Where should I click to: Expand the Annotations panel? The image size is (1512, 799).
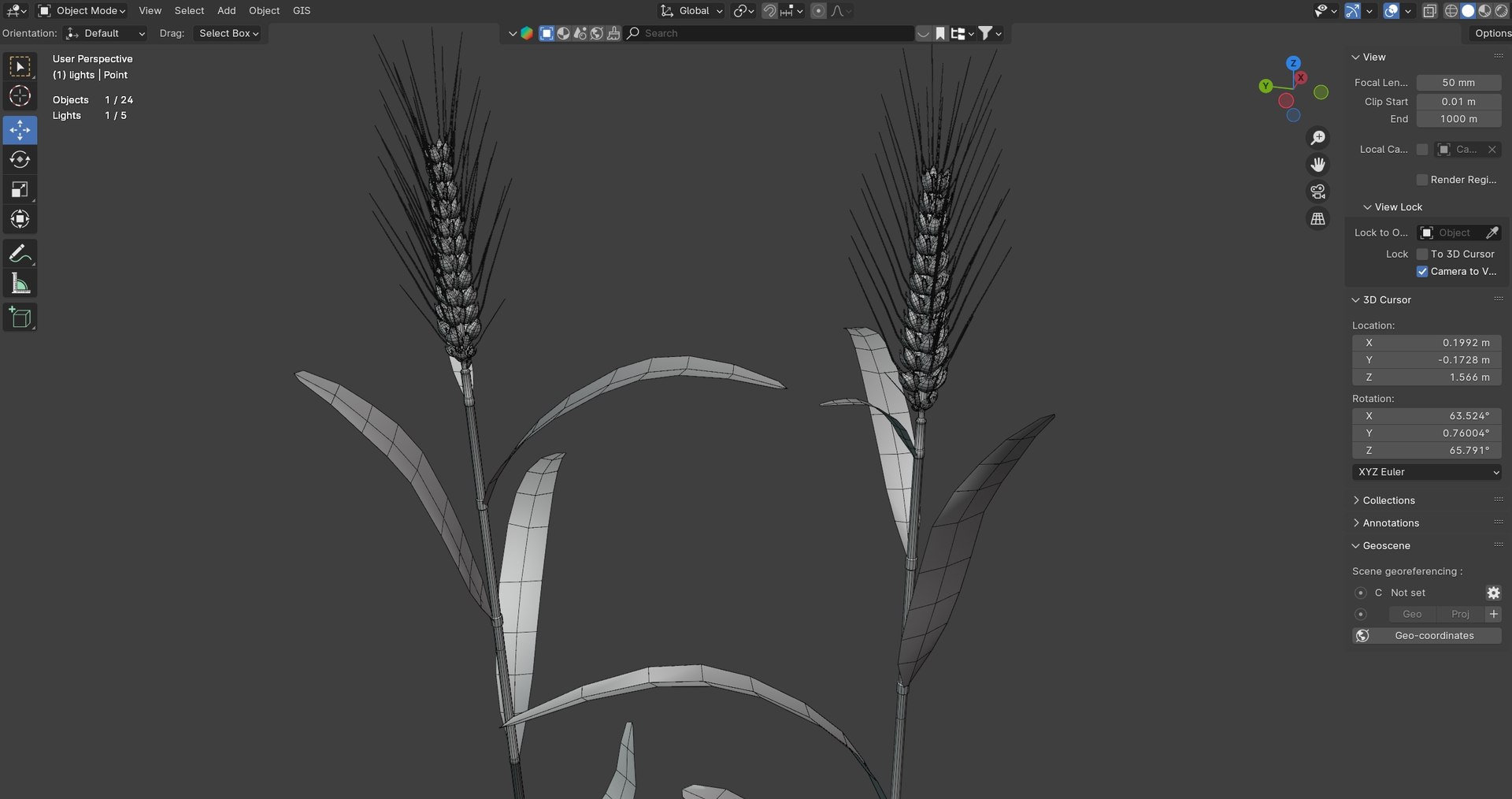pos(1390,523)
